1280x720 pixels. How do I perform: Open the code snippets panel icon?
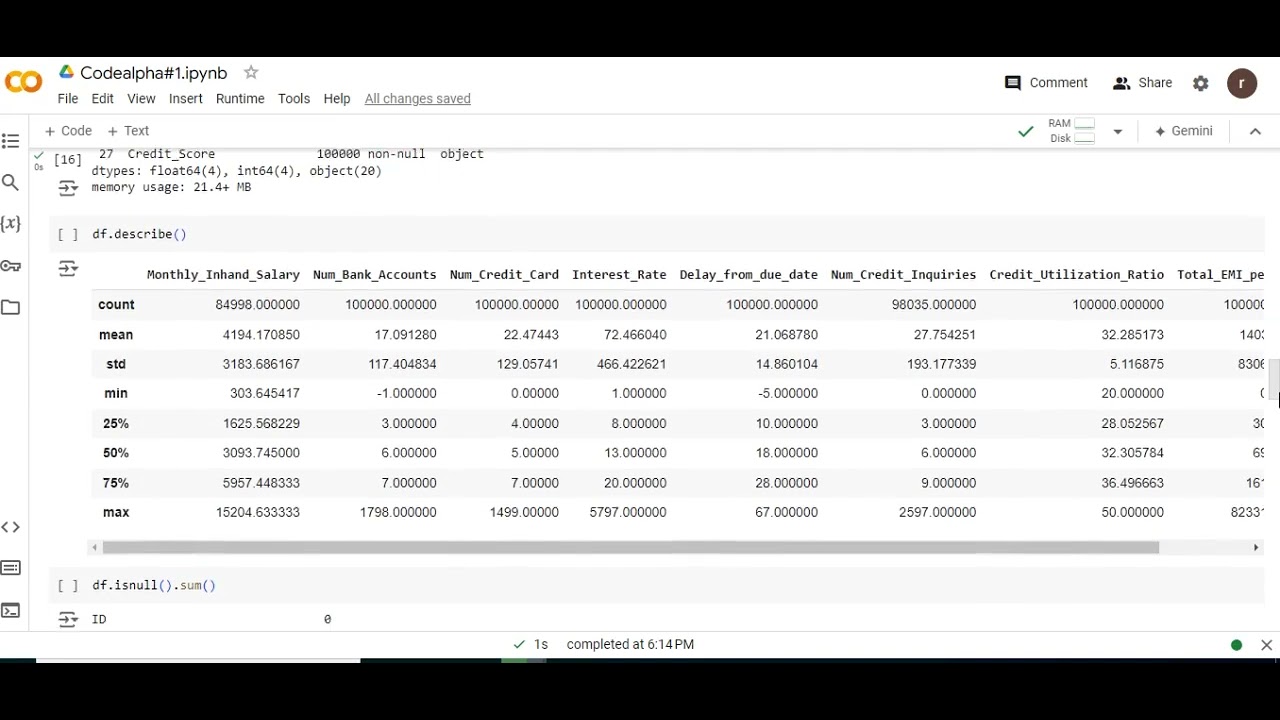[x=11, y=527]
